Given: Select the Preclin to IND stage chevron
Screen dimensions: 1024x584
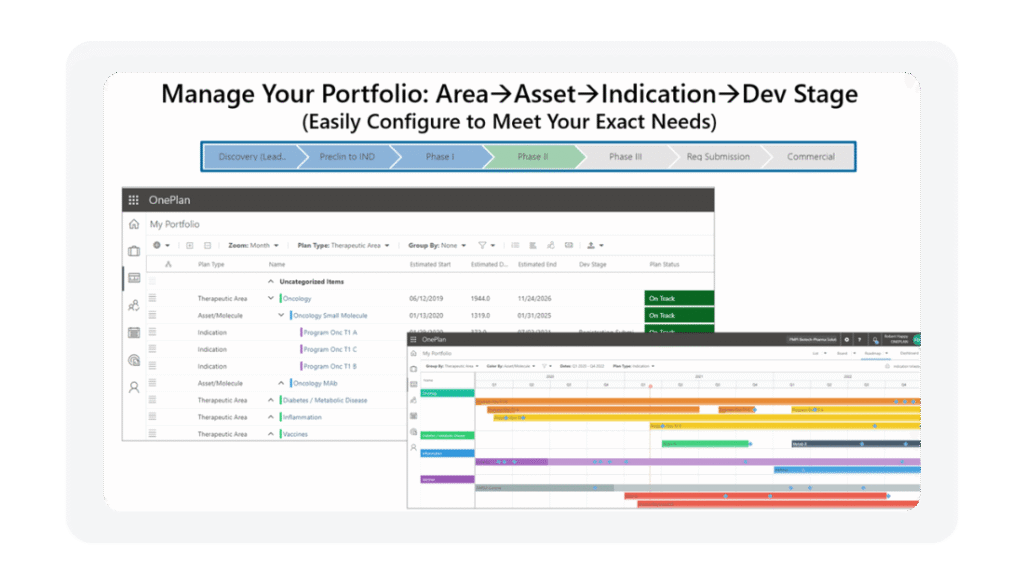Looking at the screenshot, I should coord(347,157).
